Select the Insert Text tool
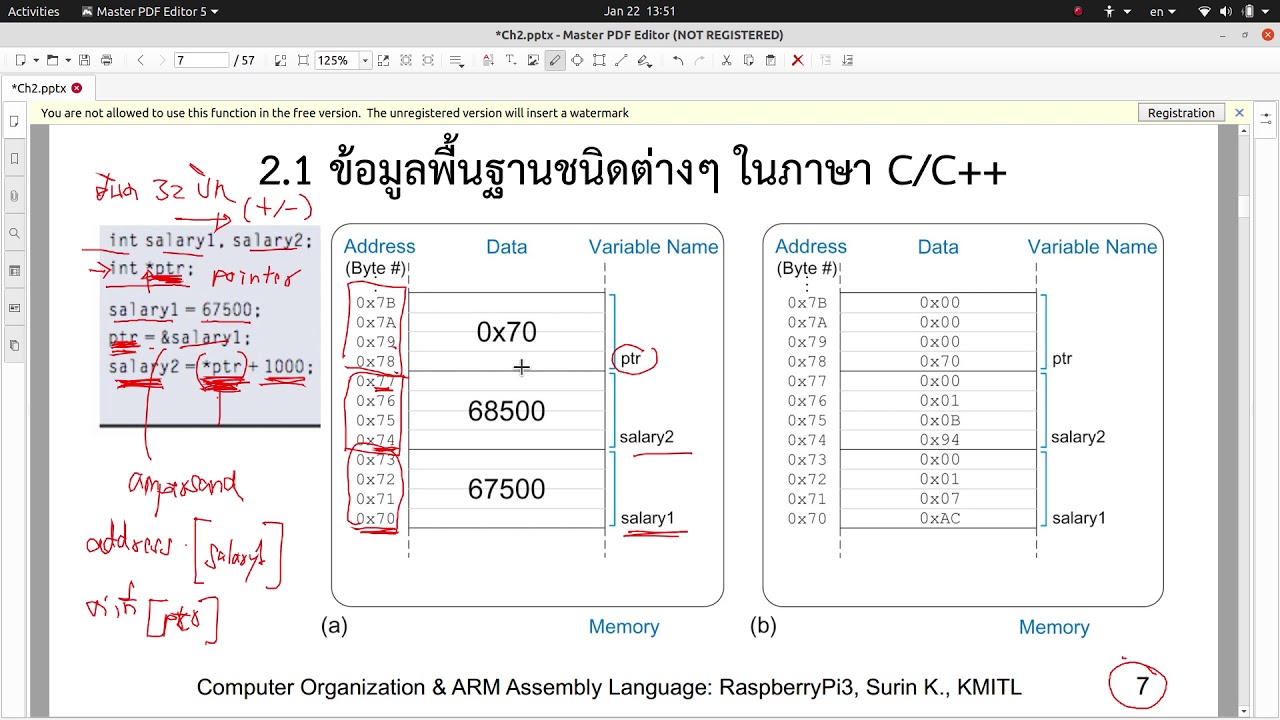The image size is (1280, 720). pos(510,60)
